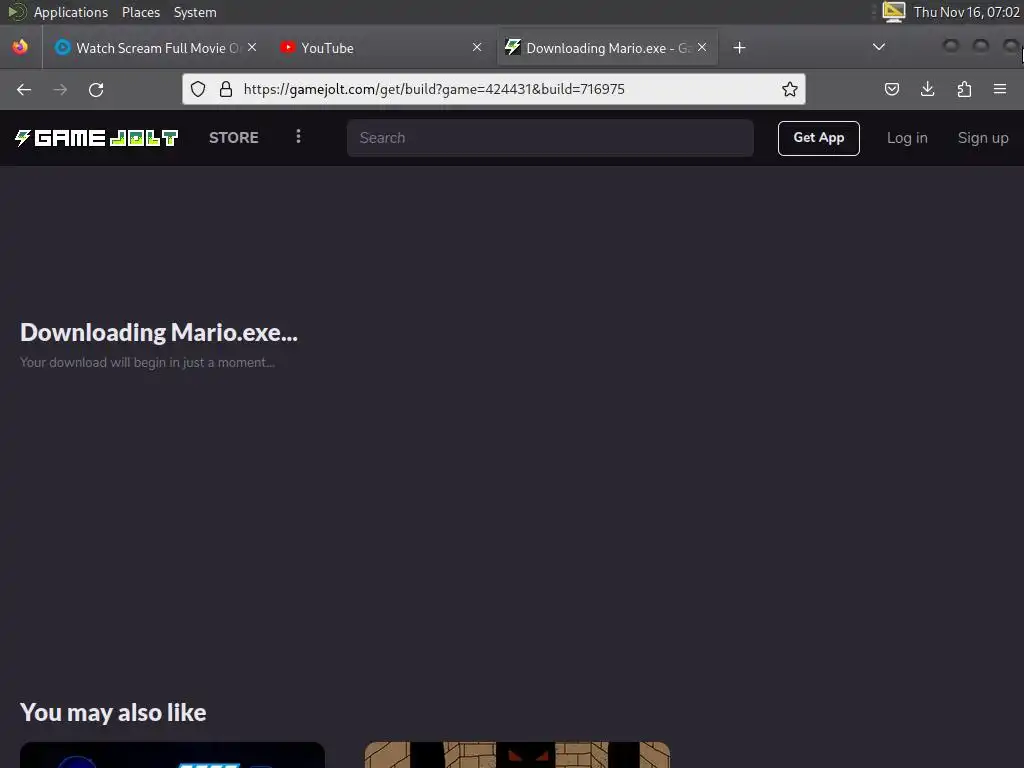Switch to the YouTube tab
The width and height of the screenshot is (1024, 768).
tap(381, 48)
